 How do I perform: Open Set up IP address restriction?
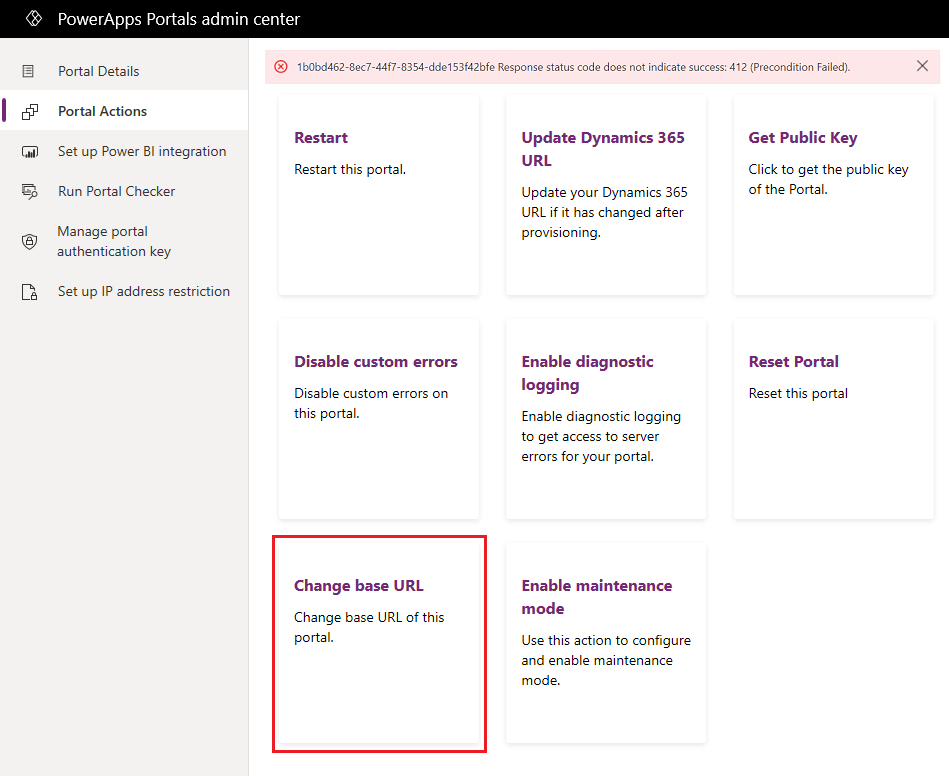(x=123, y=291)
